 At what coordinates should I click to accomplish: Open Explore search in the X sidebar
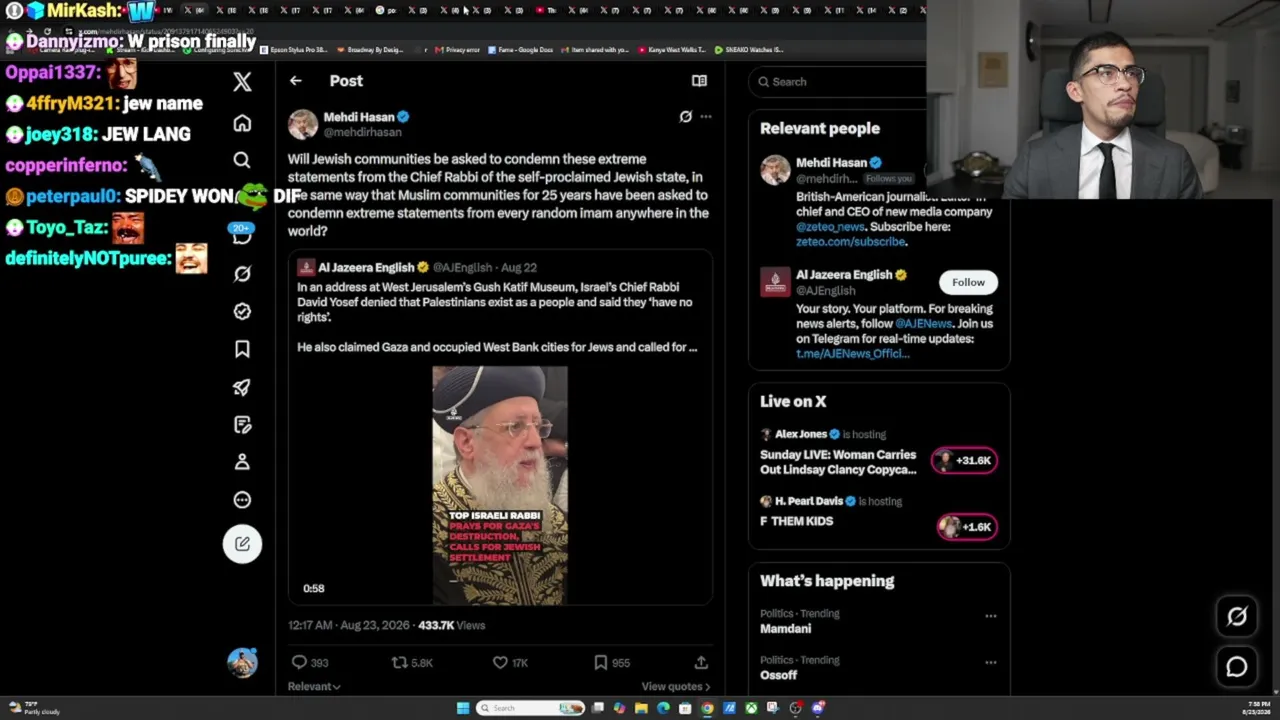tap(242, 160)
